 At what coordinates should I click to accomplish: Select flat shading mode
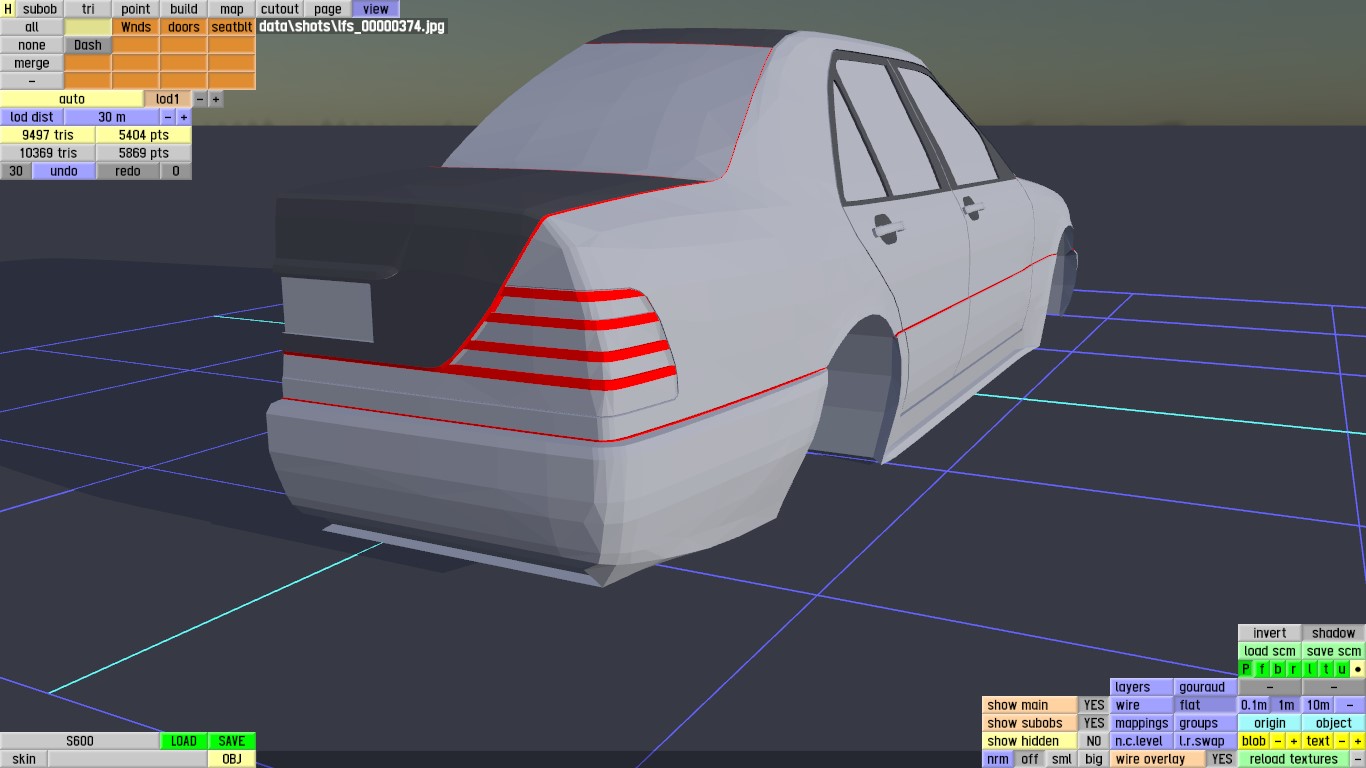coord(1206,705)
